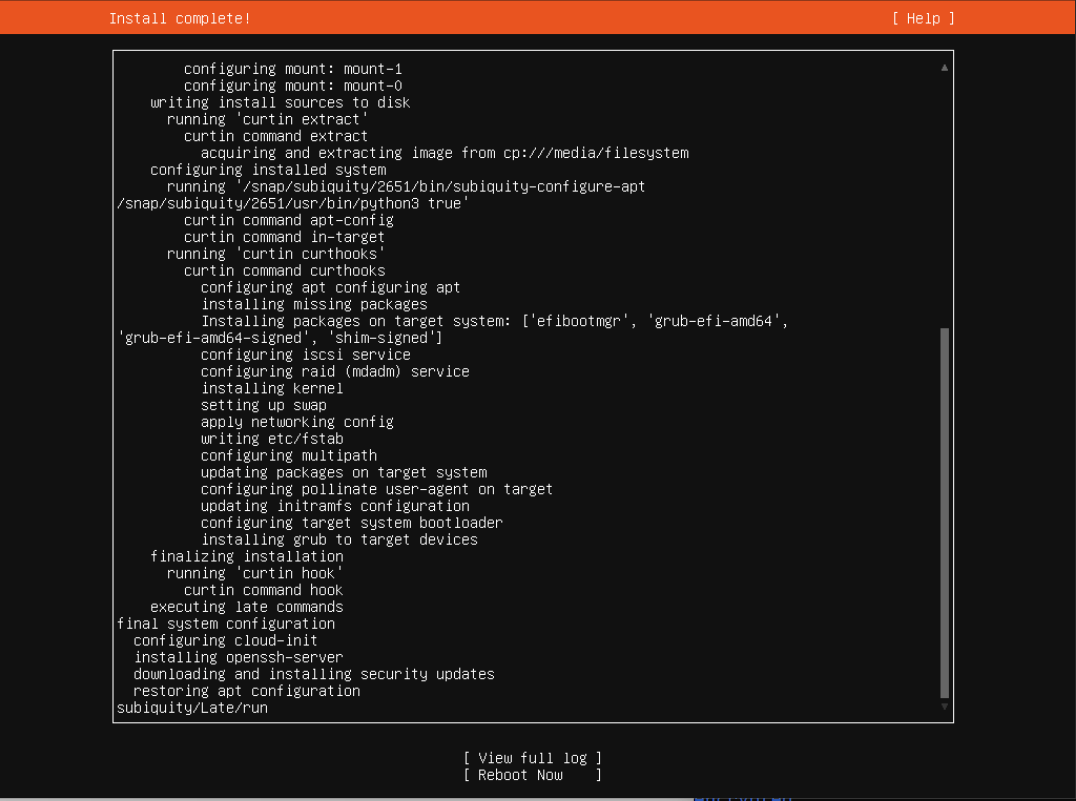1076x801 pixels.
Task: Open the Help menu
Action: point(923,19)
